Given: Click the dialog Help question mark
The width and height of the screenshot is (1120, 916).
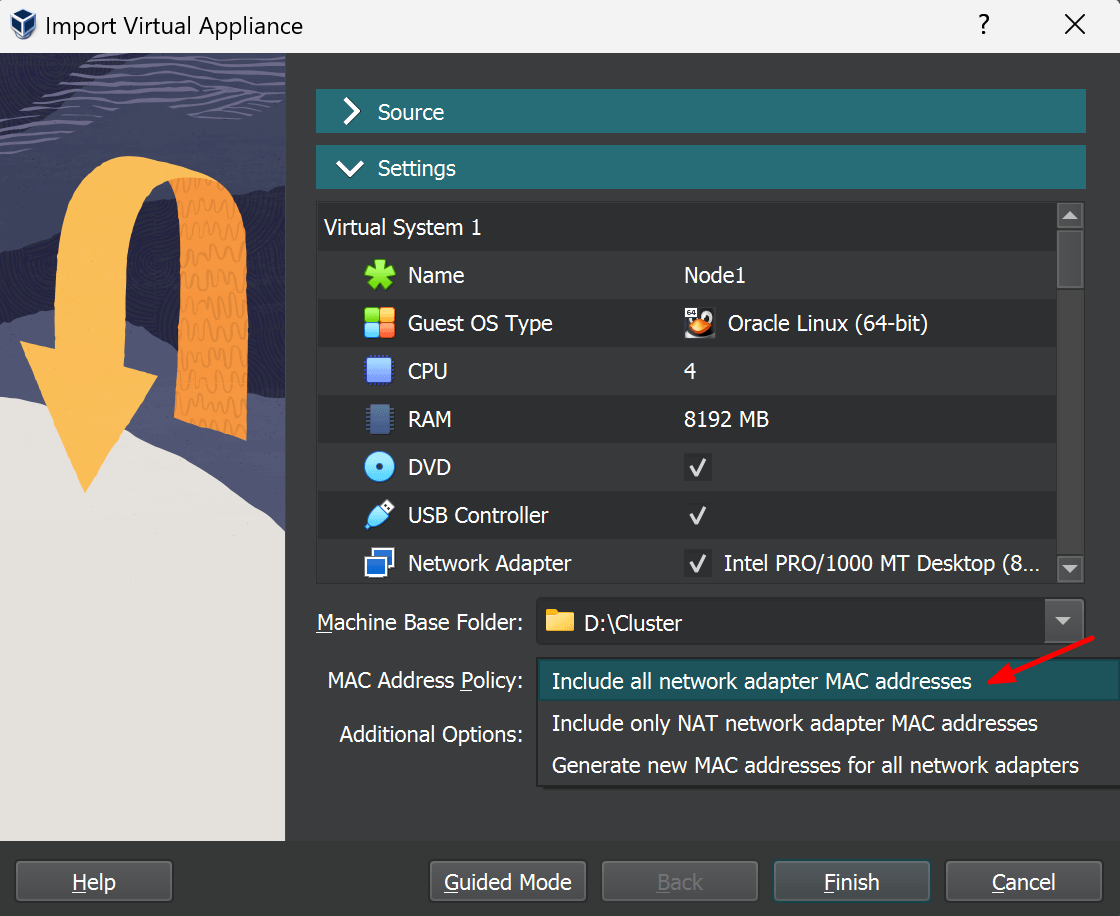Looking at the screenshot, I should pos(984,25).
